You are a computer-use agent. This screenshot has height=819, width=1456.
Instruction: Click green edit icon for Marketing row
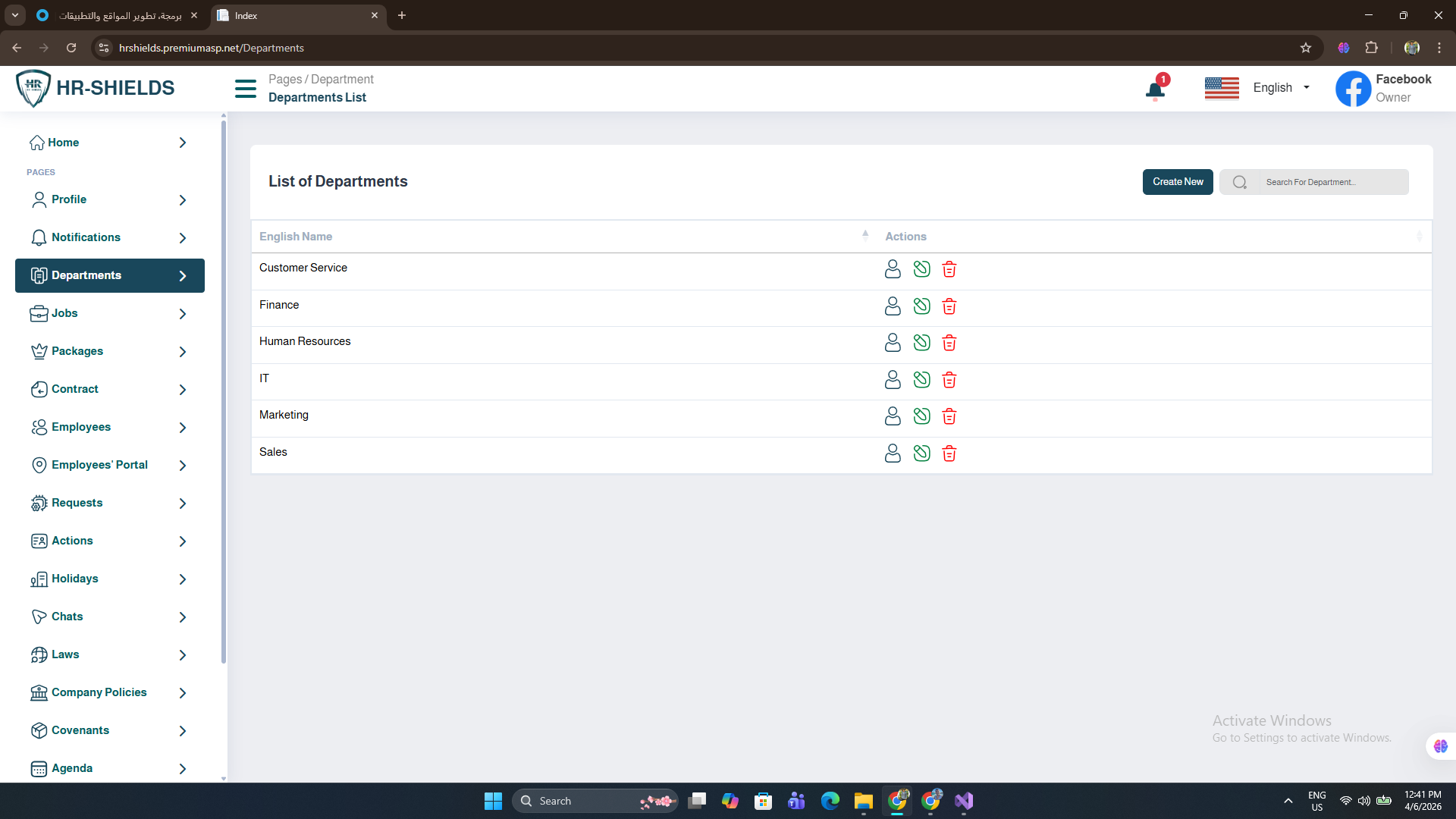pos(921,416)
